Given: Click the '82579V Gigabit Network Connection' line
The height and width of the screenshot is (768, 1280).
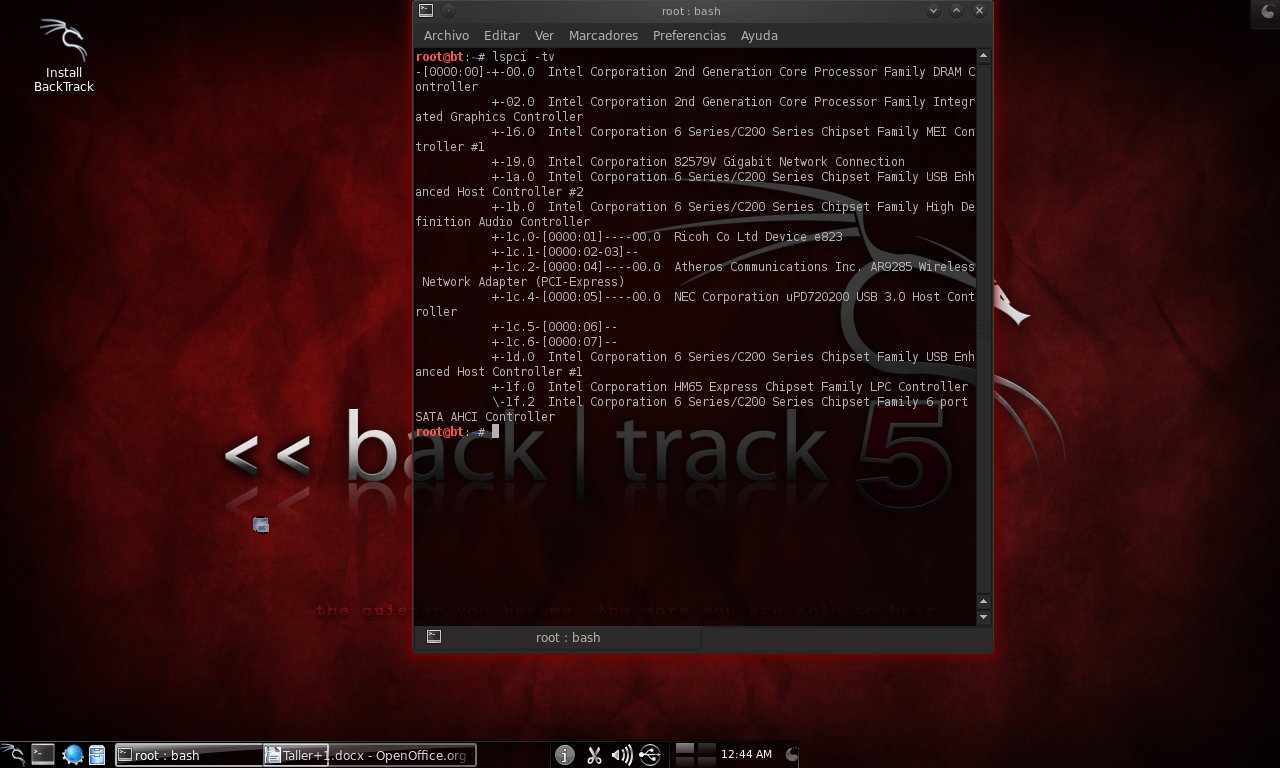Looking at the screenshot, I should (x=789, y=162).
